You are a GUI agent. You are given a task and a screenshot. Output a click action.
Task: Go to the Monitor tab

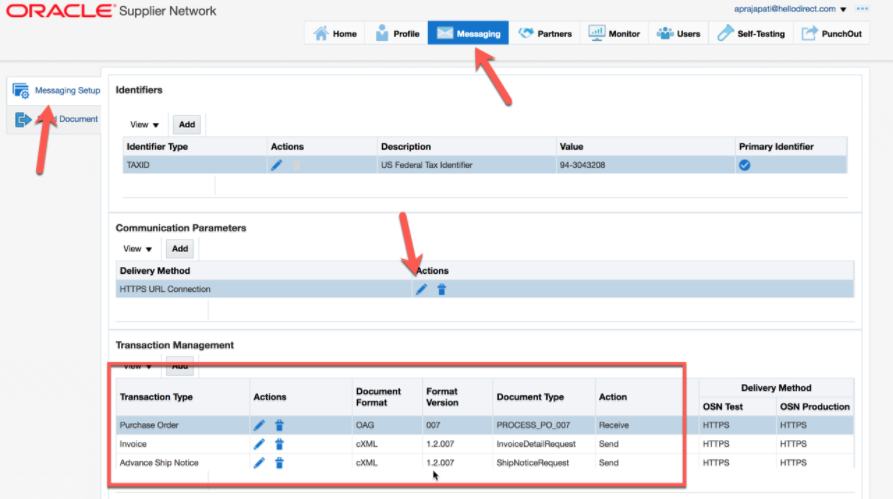click(614, 34)
